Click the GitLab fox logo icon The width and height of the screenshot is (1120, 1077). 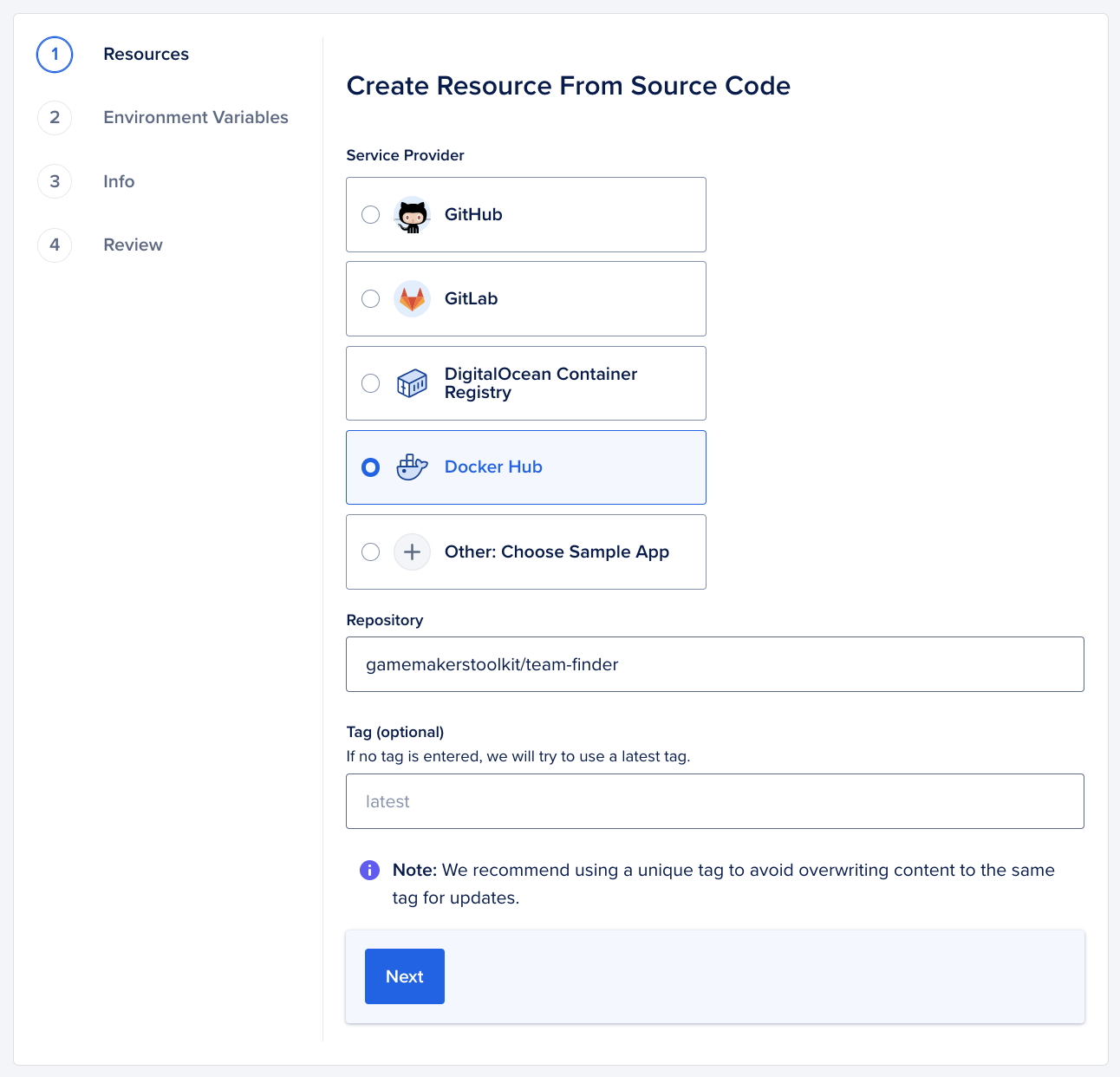point(412,299)
